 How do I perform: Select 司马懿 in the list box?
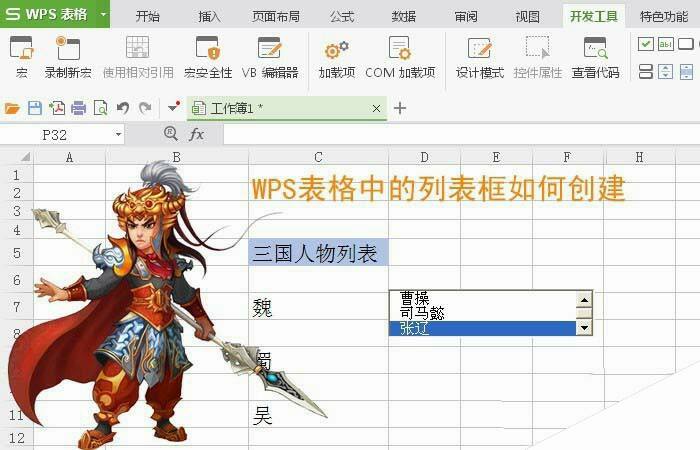coord(483,313)
